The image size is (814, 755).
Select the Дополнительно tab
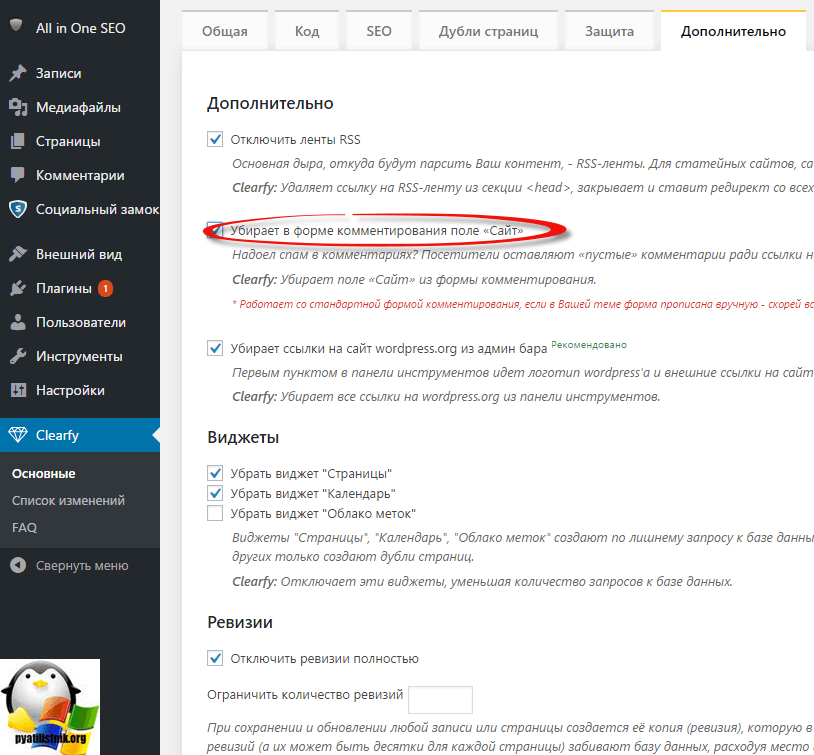point(733,31)
